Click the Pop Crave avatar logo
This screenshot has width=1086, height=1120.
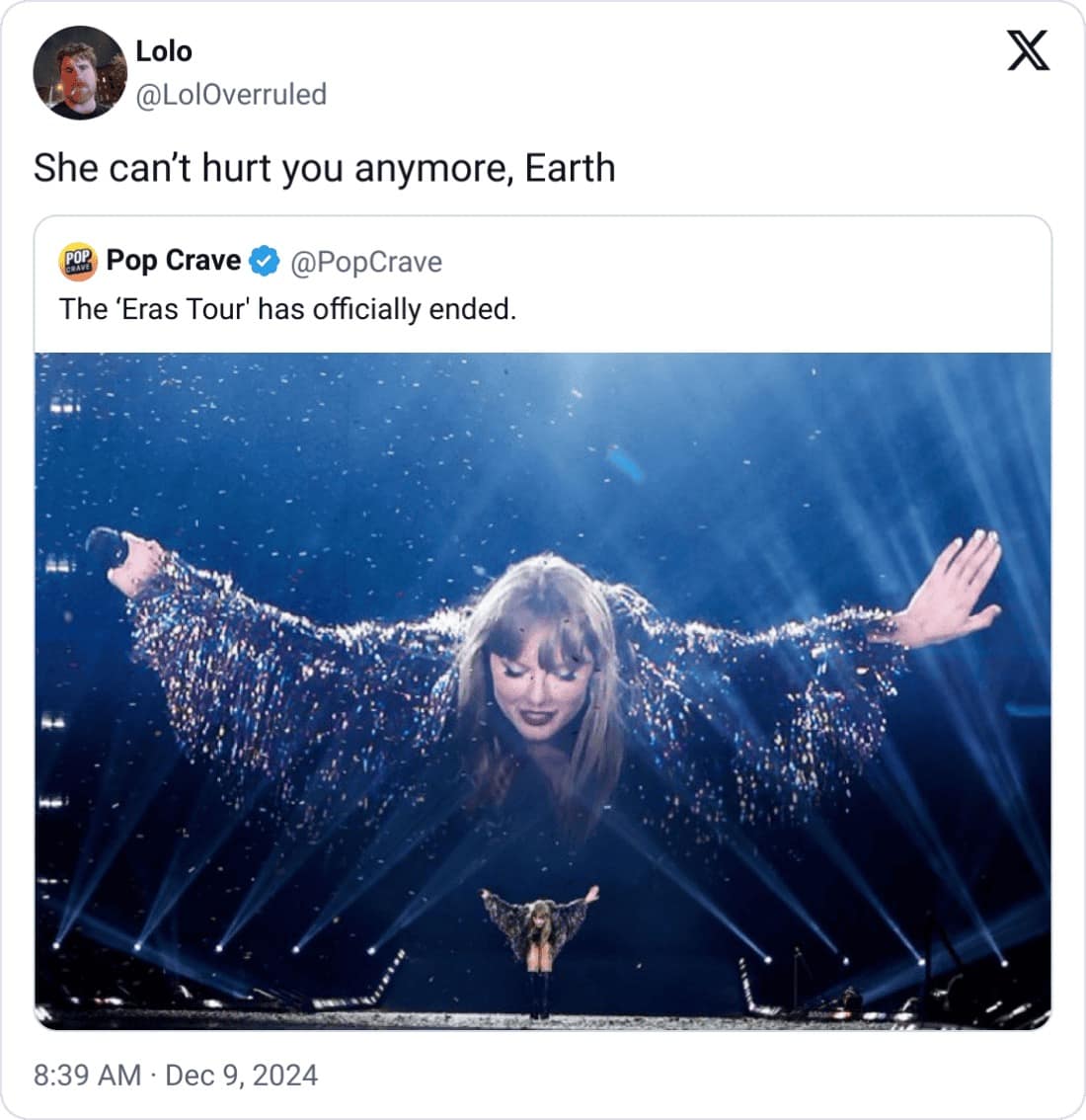[x=78, y=261]
